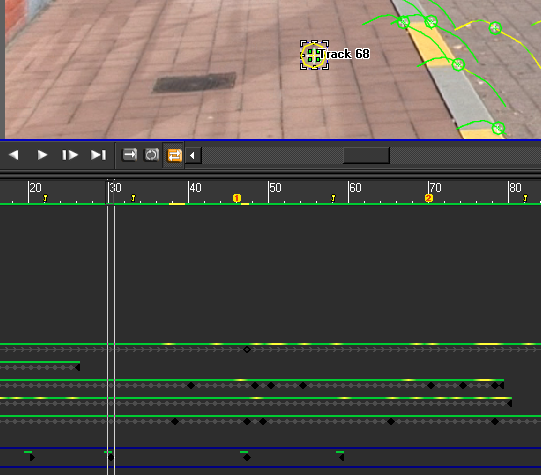Select the round key at frame 30 bottom row
Image resolution: width=541 pixels, height=475 pixels.
coord(110,457)
